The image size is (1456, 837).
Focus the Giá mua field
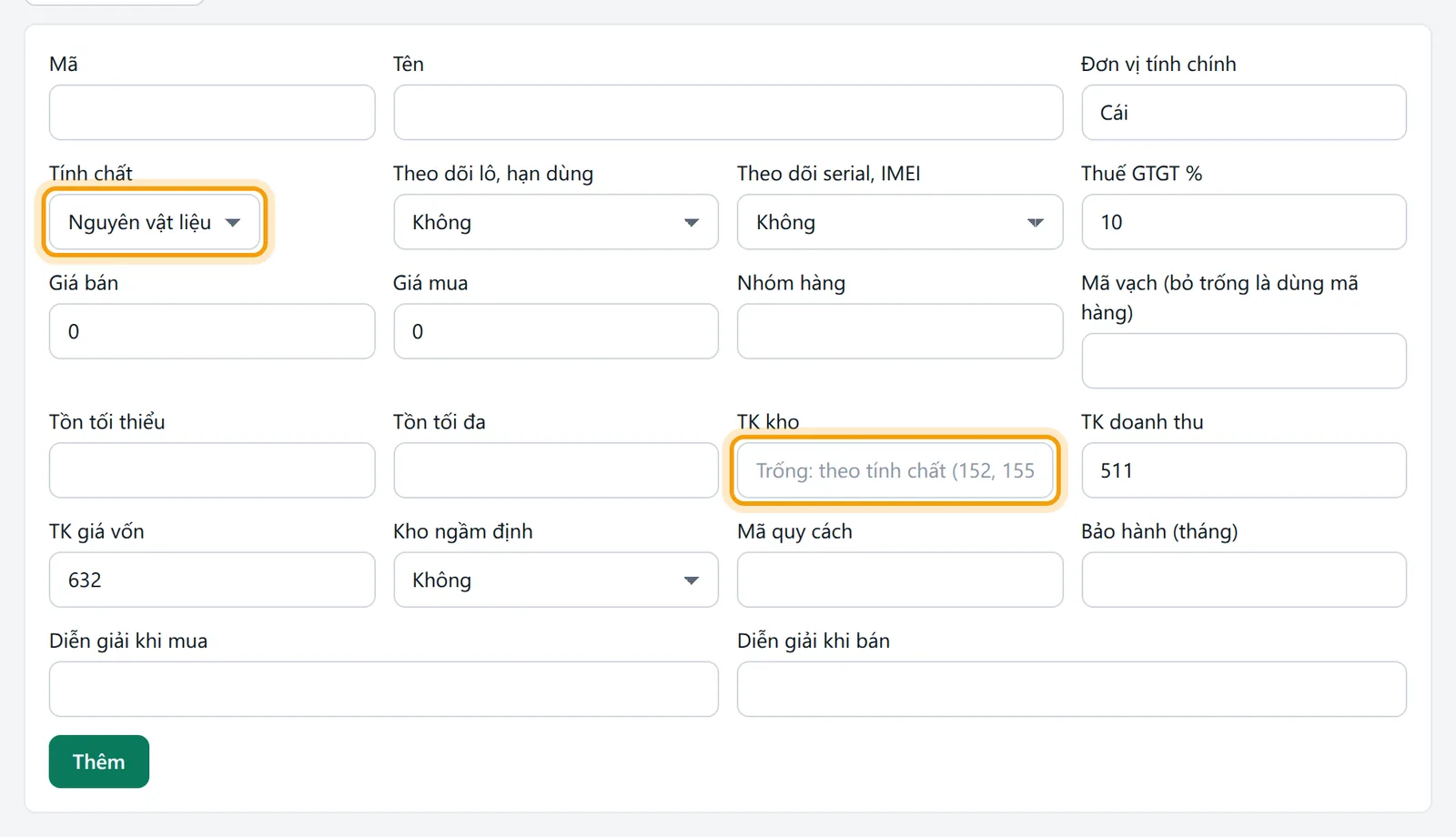pyautogui.click(x=556, y=331)
